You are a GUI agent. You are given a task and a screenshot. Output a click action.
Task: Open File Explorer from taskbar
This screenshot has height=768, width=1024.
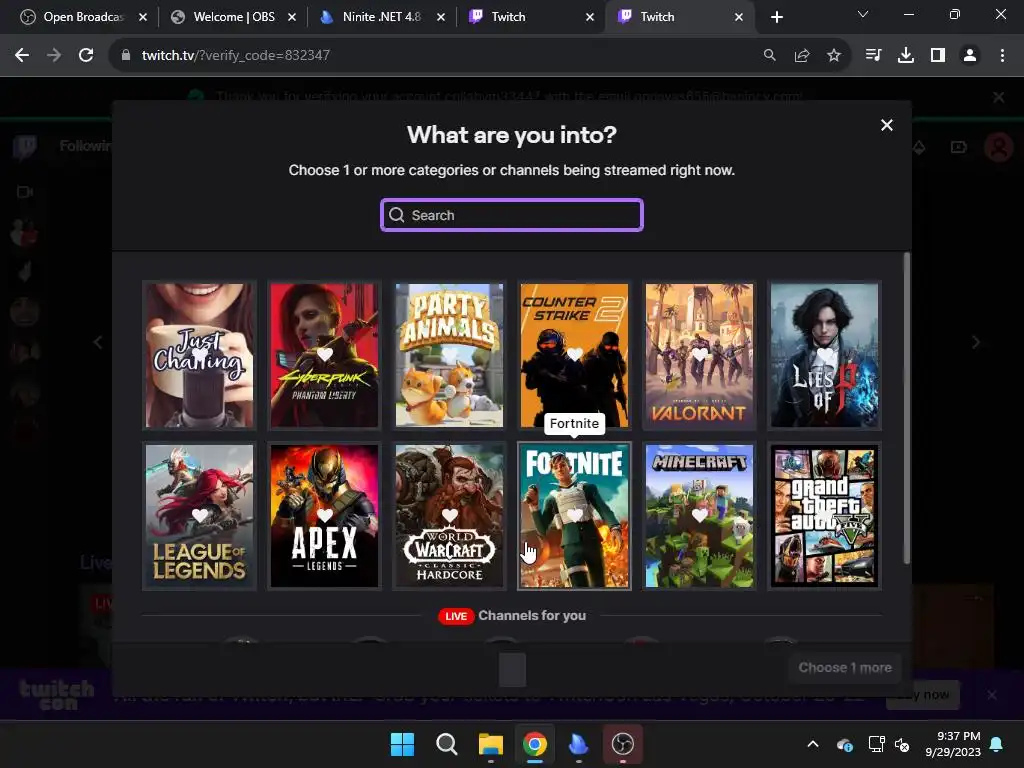click(x=490, y=744)
